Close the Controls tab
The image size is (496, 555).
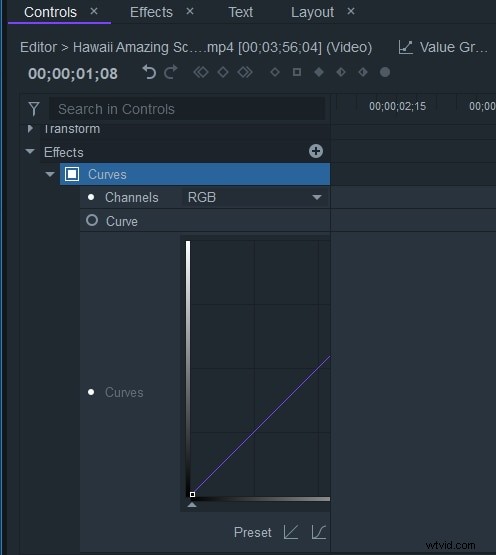[x=94, y=11]
